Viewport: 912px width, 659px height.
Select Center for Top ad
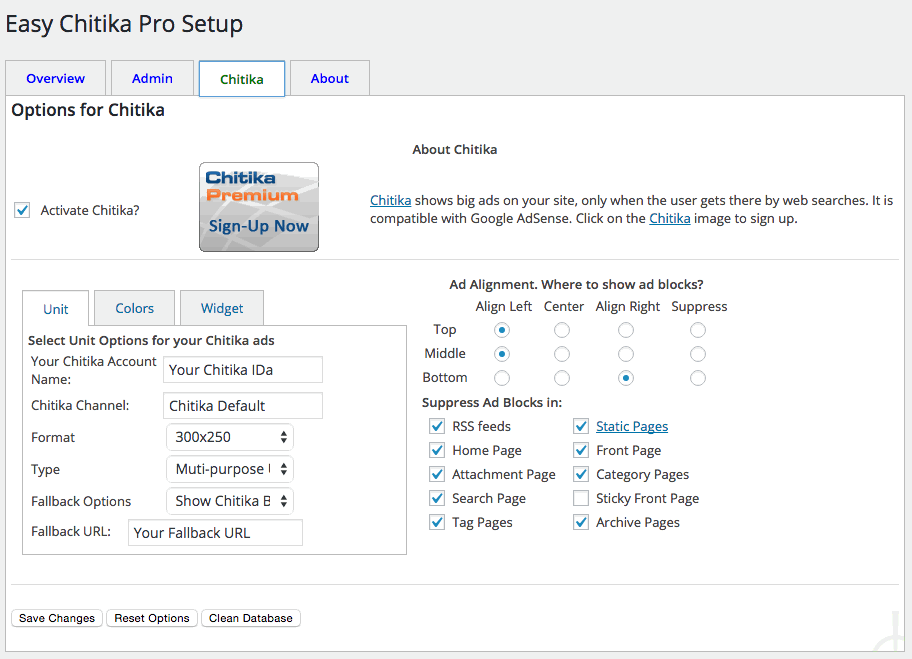562,330
